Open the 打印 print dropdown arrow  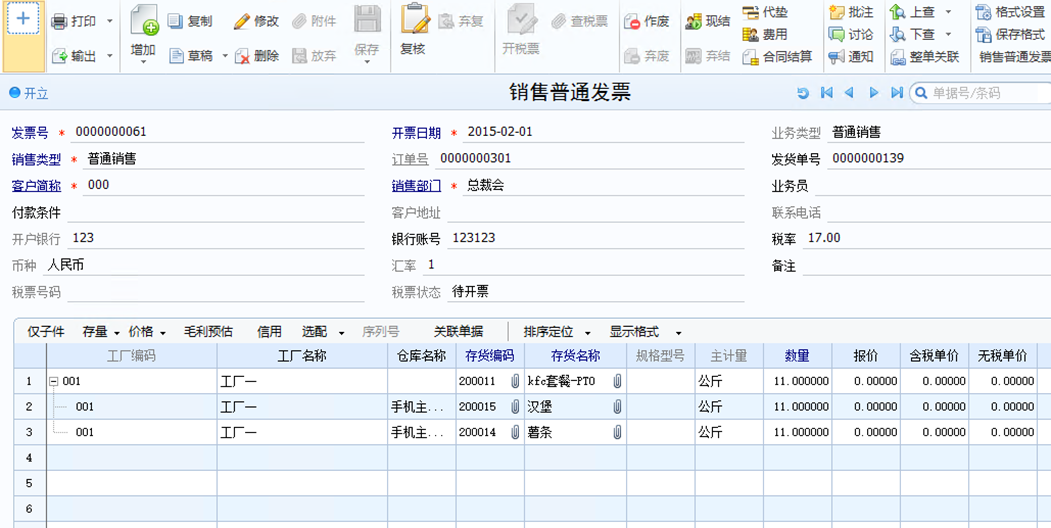(109, 21)
